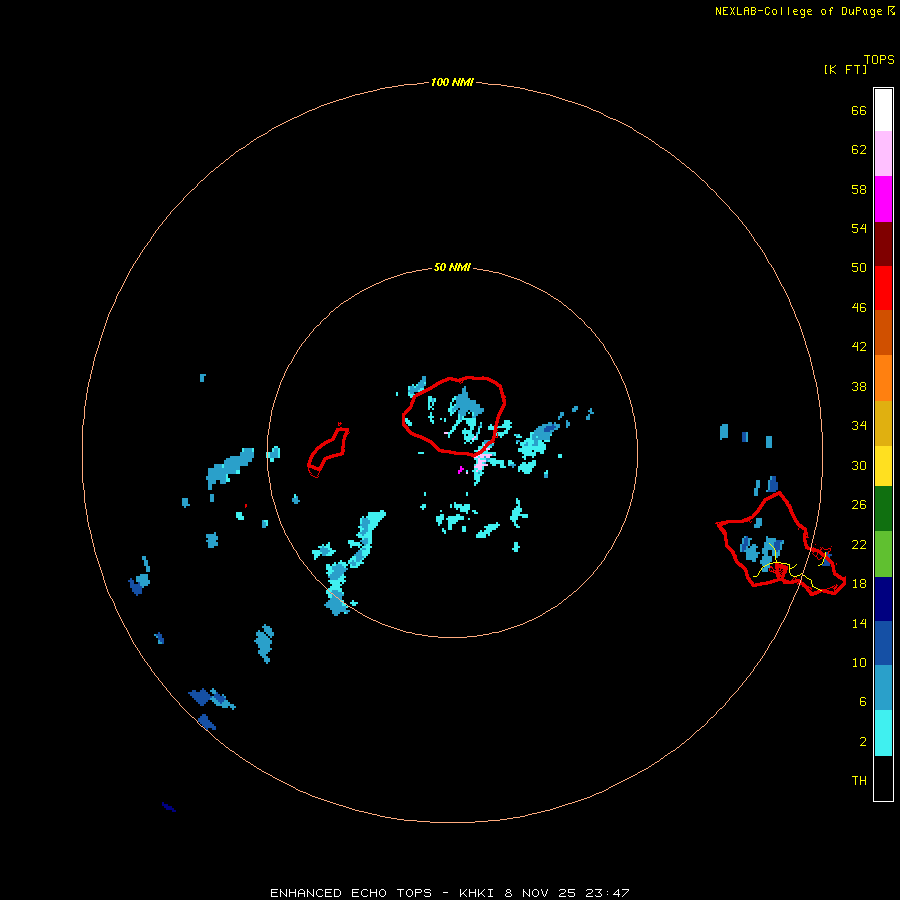The height and width of the screenshot is (900, 900).
Task: Click the 100 NMI range ring label
Action: [x=452, y=82]
